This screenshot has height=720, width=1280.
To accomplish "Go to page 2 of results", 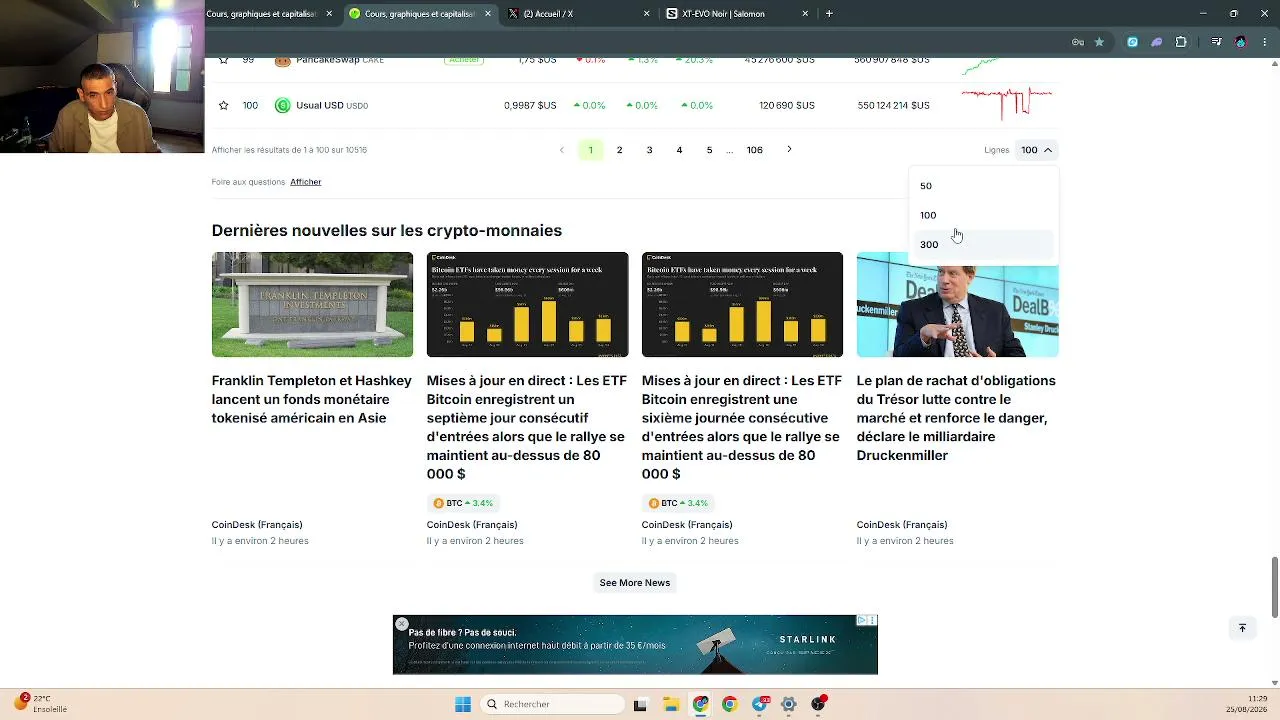I will pyautogui.click(x=619, y=150).
